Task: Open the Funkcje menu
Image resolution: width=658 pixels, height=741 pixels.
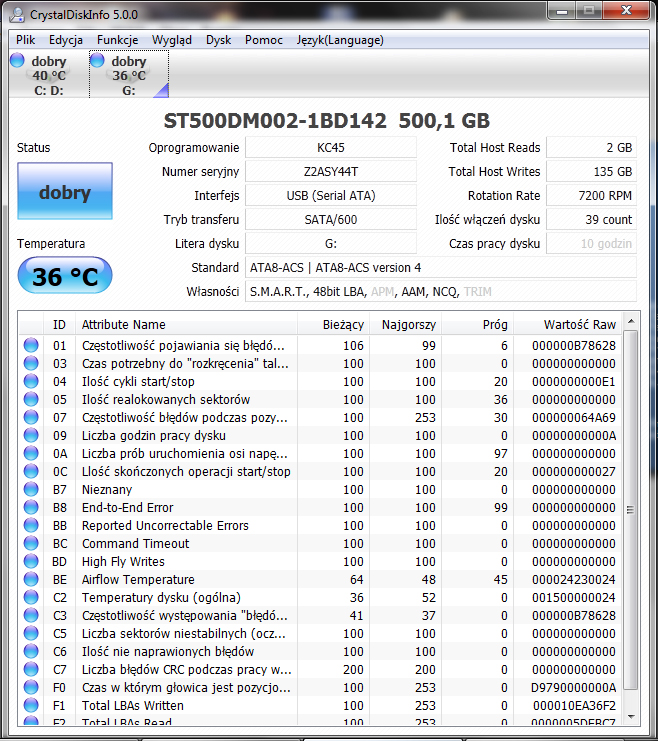Action: (117, 40)
